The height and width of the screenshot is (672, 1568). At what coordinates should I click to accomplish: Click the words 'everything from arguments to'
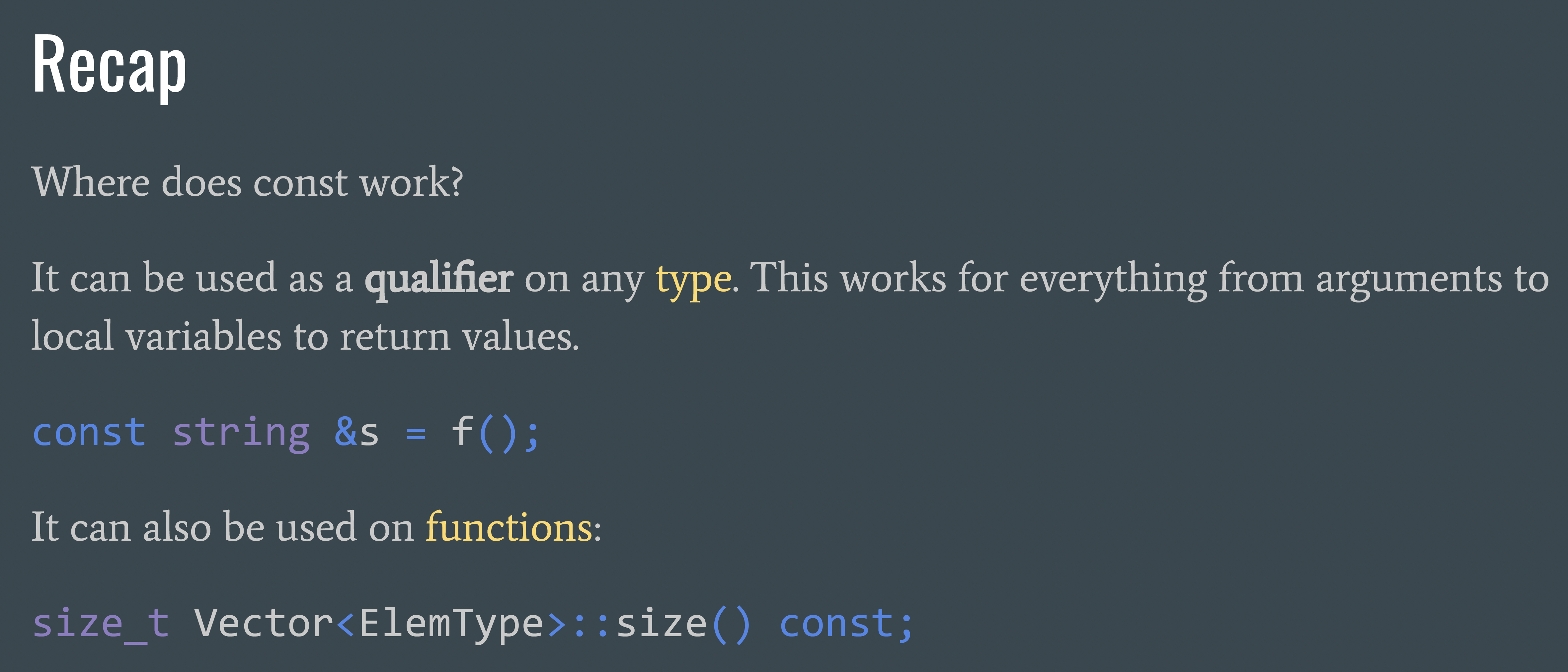pyautogui.click(x=1284, y=280)
